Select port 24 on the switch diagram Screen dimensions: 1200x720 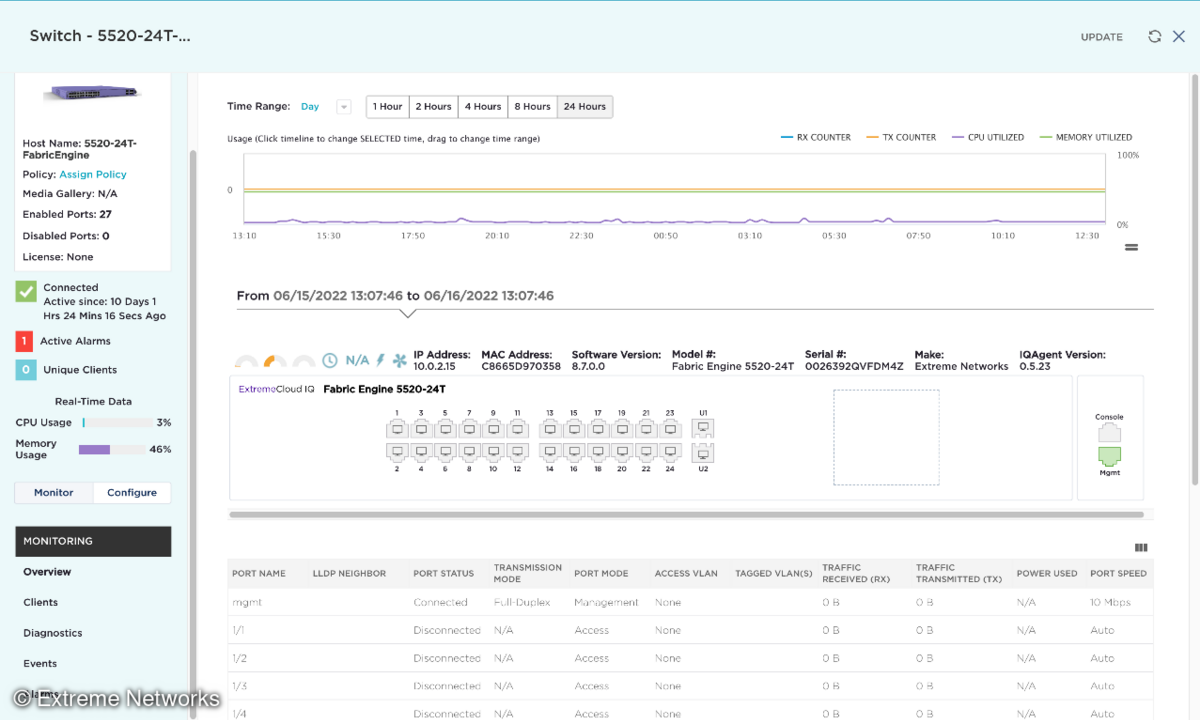(670, 451)
